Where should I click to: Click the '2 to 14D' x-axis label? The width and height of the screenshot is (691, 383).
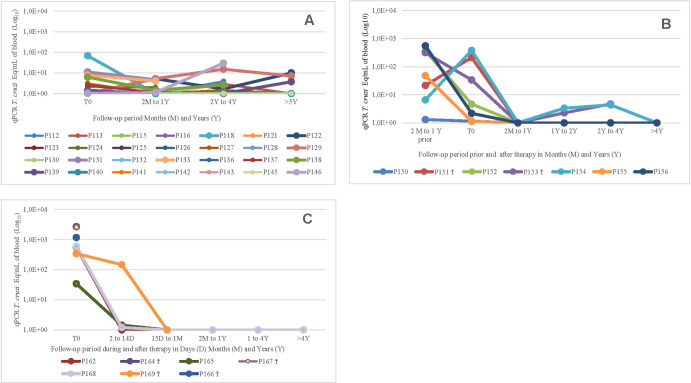coord(122,338)
